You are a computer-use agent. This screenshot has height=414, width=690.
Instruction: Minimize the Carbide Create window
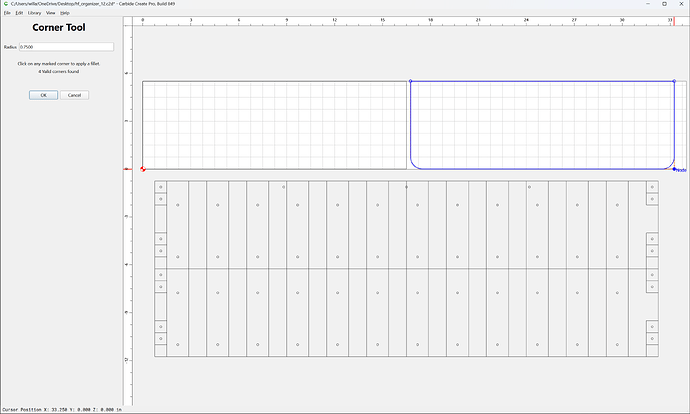coord(648,4)
